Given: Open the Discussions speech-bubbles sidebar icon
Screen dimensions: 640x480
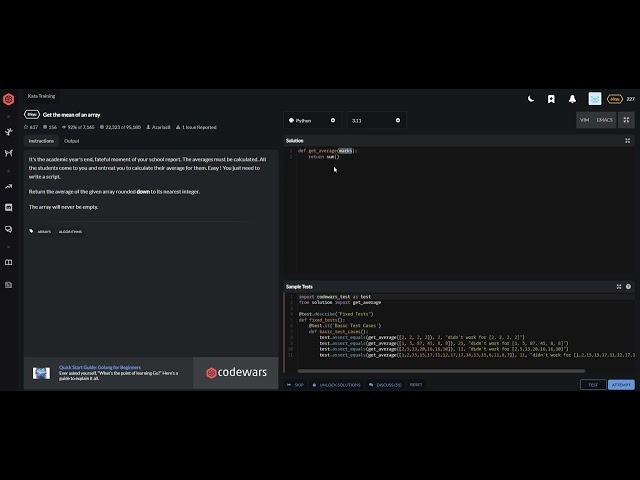Looking at the screenshot, I should pyautogui.click(x=9, y=229).
